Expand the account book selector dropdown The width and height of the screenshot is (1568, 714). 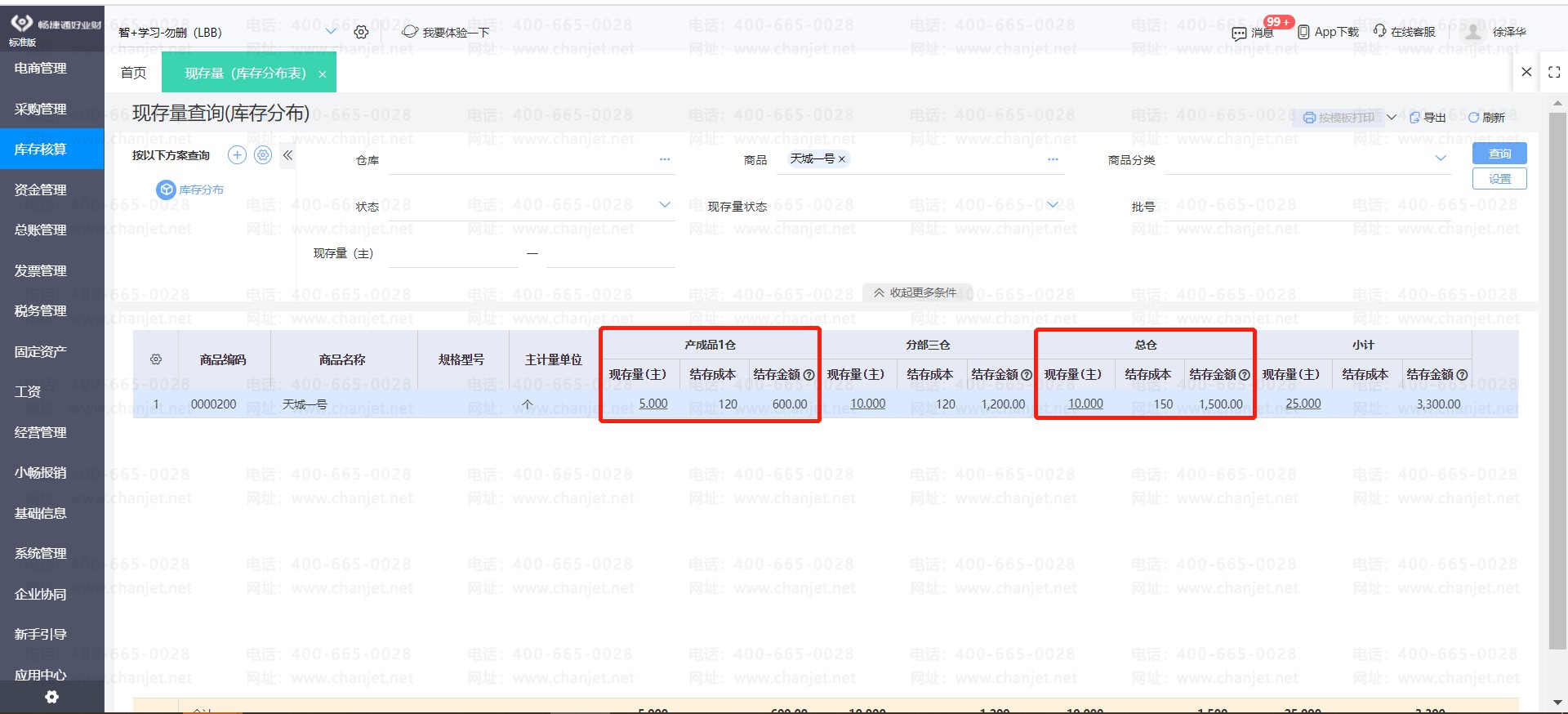point(331,32)
